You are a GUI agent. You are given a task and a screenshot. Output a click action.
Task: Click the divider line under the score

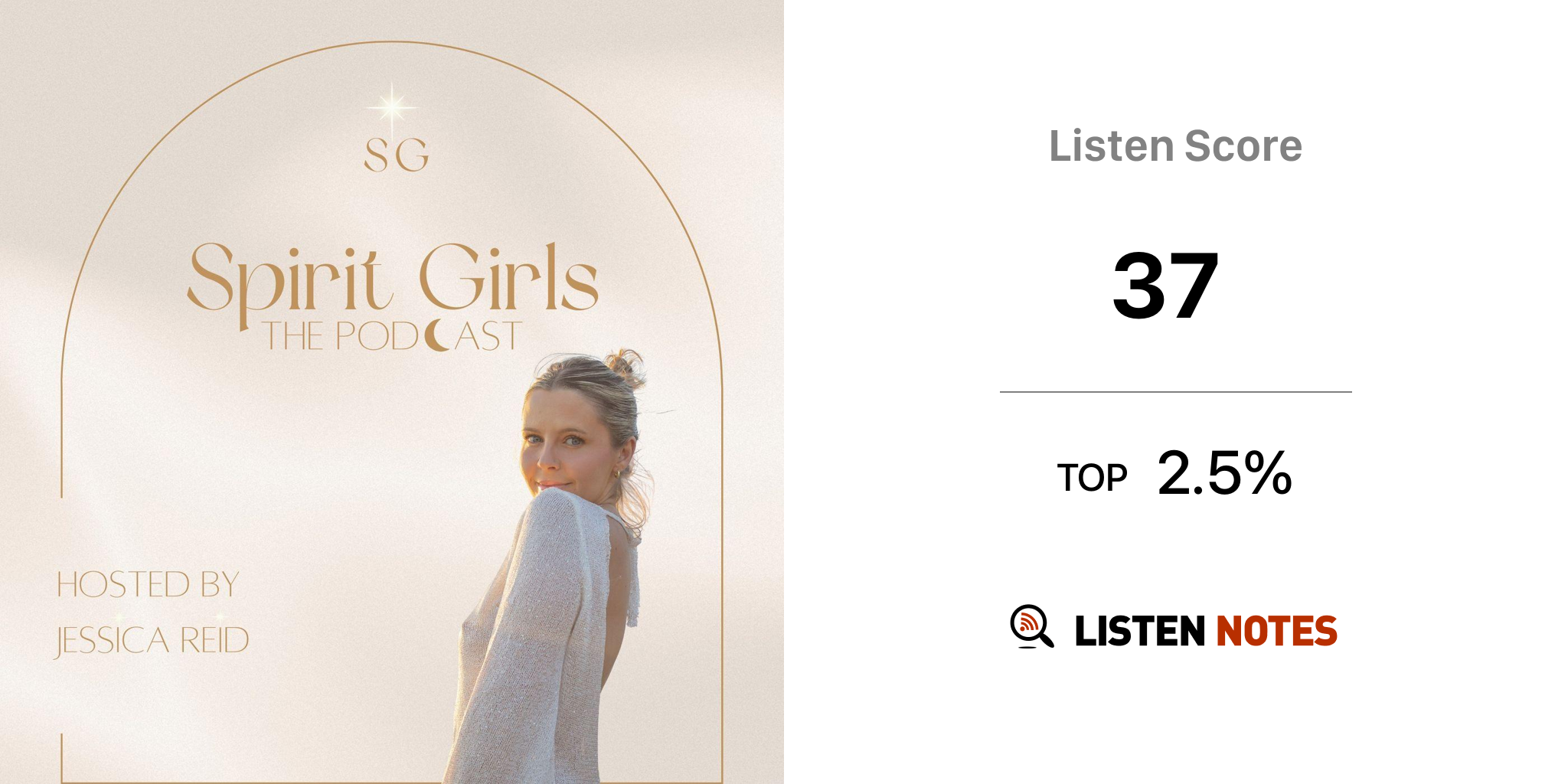[1175, 392]
